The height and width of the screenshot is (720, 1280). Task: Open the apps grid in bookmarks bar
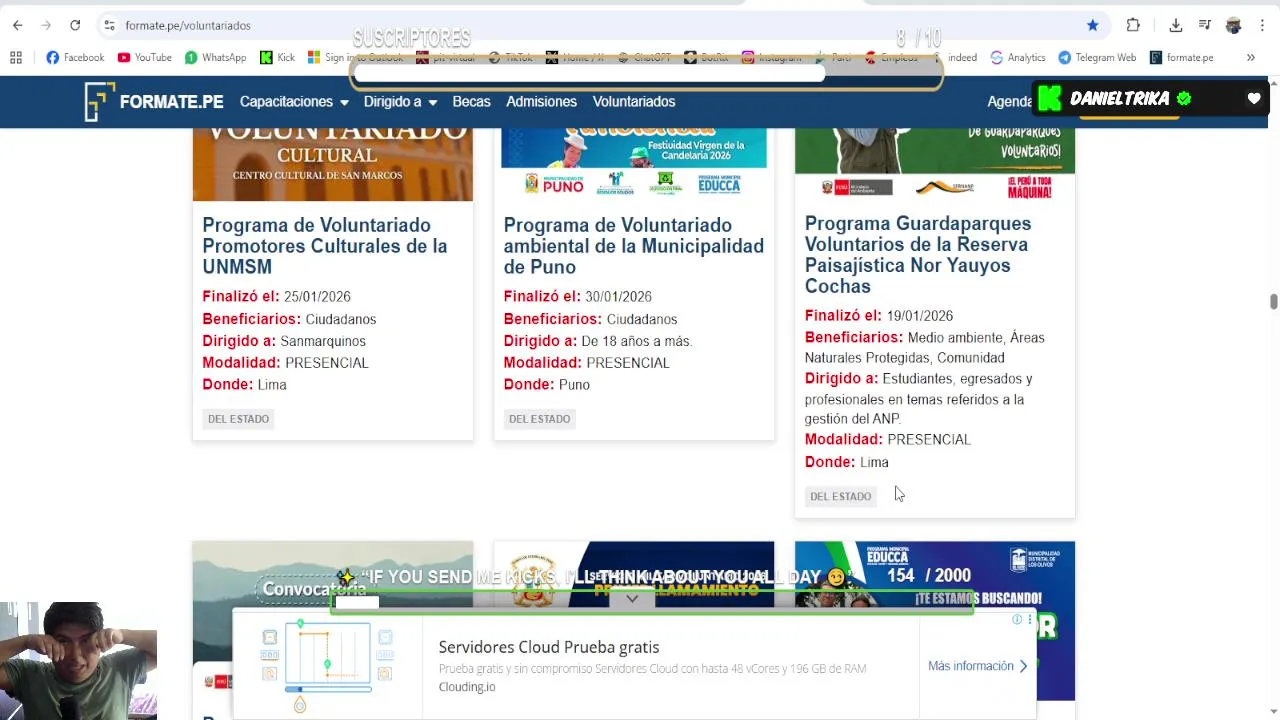(x=16, y=57)
